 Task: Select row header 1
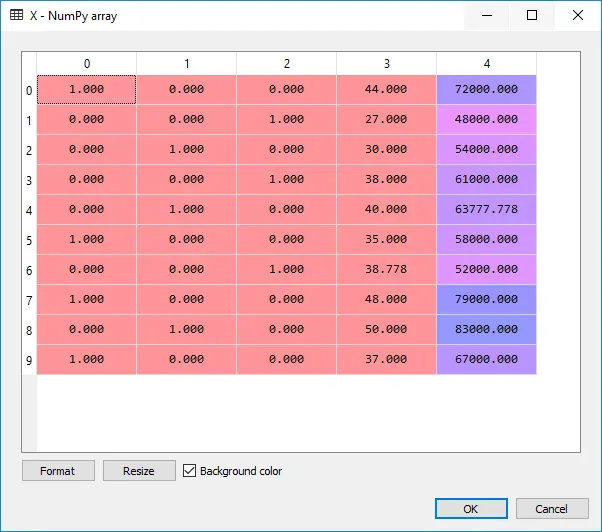coord(29,120)
